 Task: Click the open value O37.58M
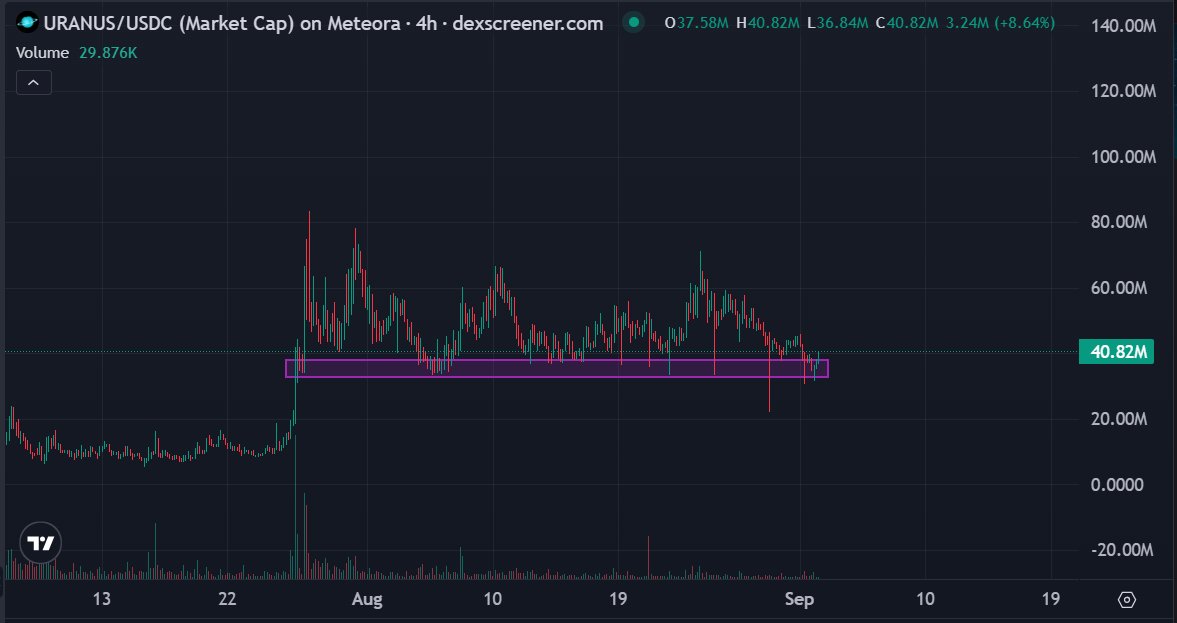[x=697, y=23]
